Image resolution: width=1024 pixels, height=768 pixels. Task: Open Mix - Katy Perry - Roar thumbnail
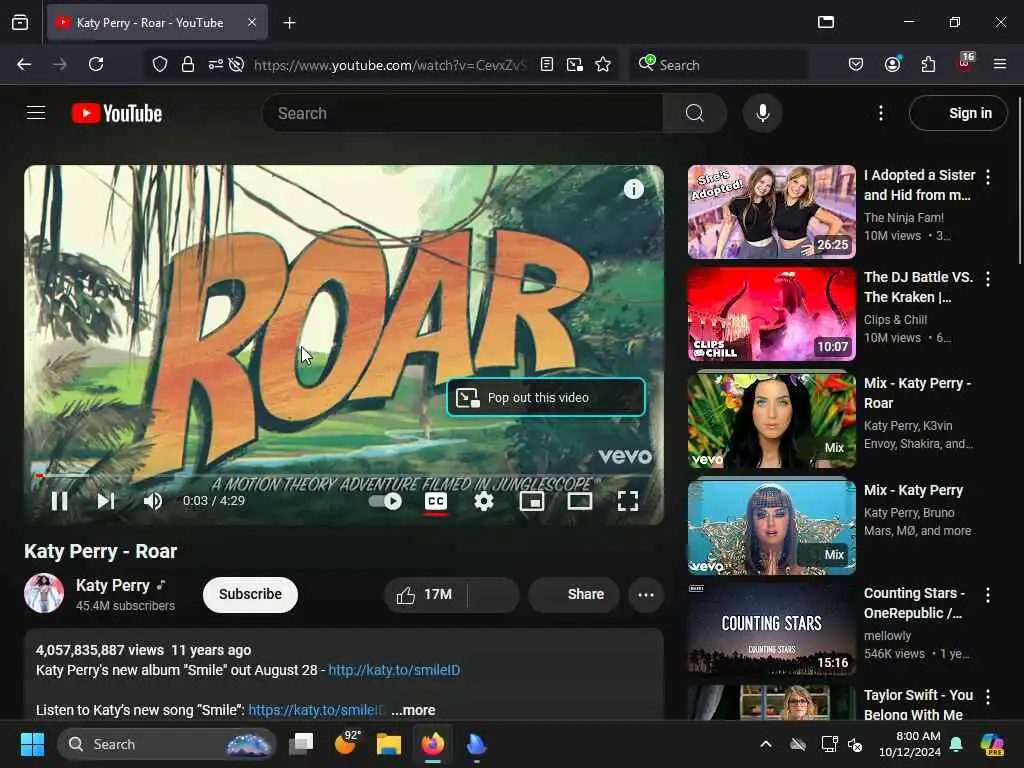(771, 420)
